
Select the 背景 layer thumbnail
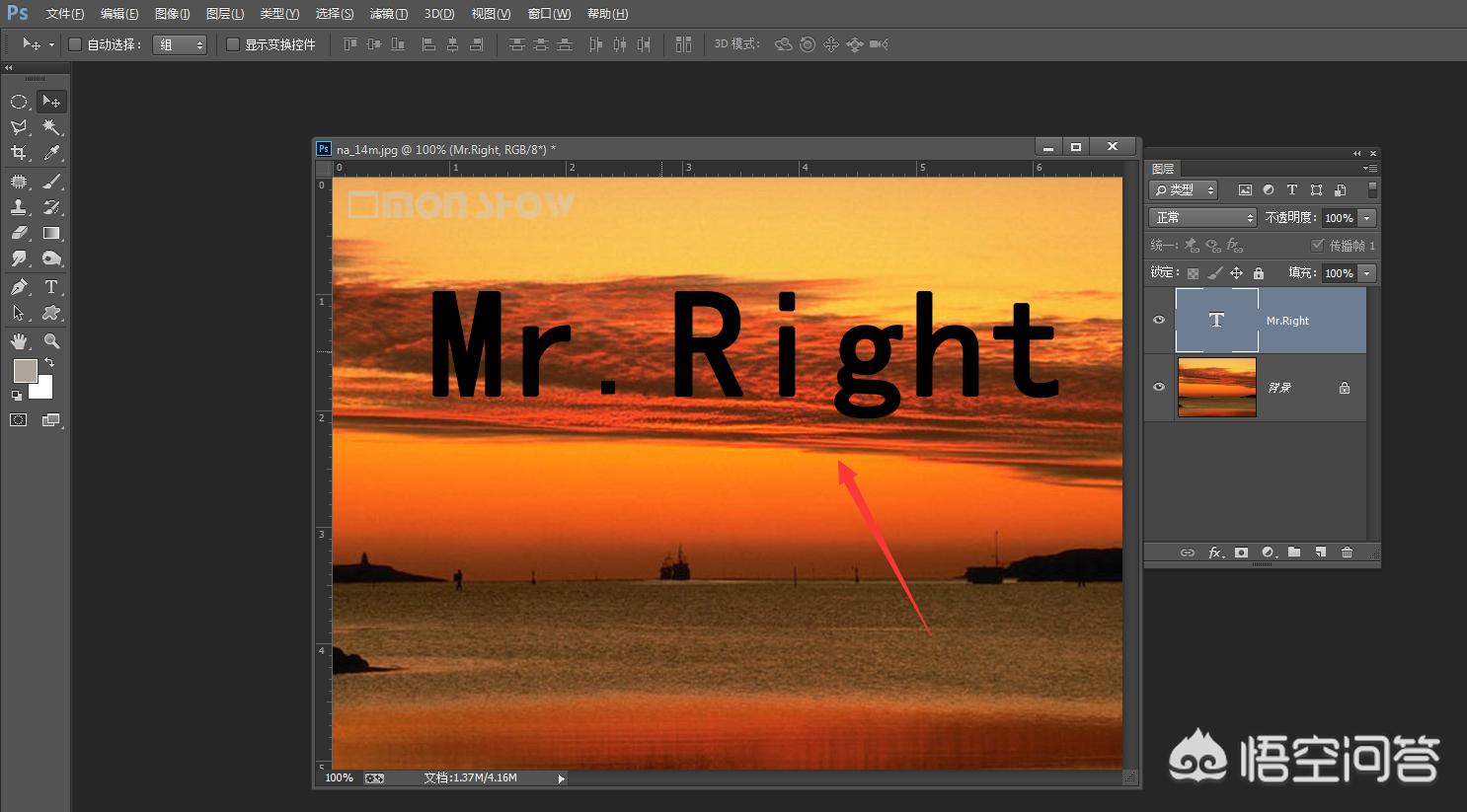(1216, 388)
